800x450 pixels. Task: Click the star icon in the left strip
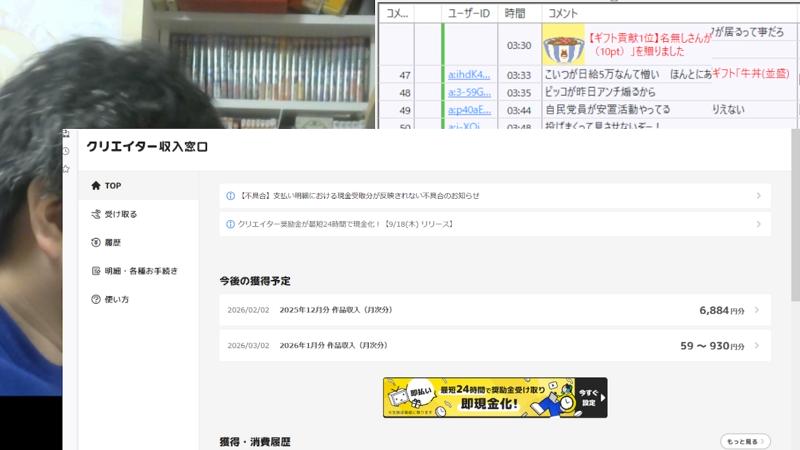pyautogui.click(x=66, y=169)
